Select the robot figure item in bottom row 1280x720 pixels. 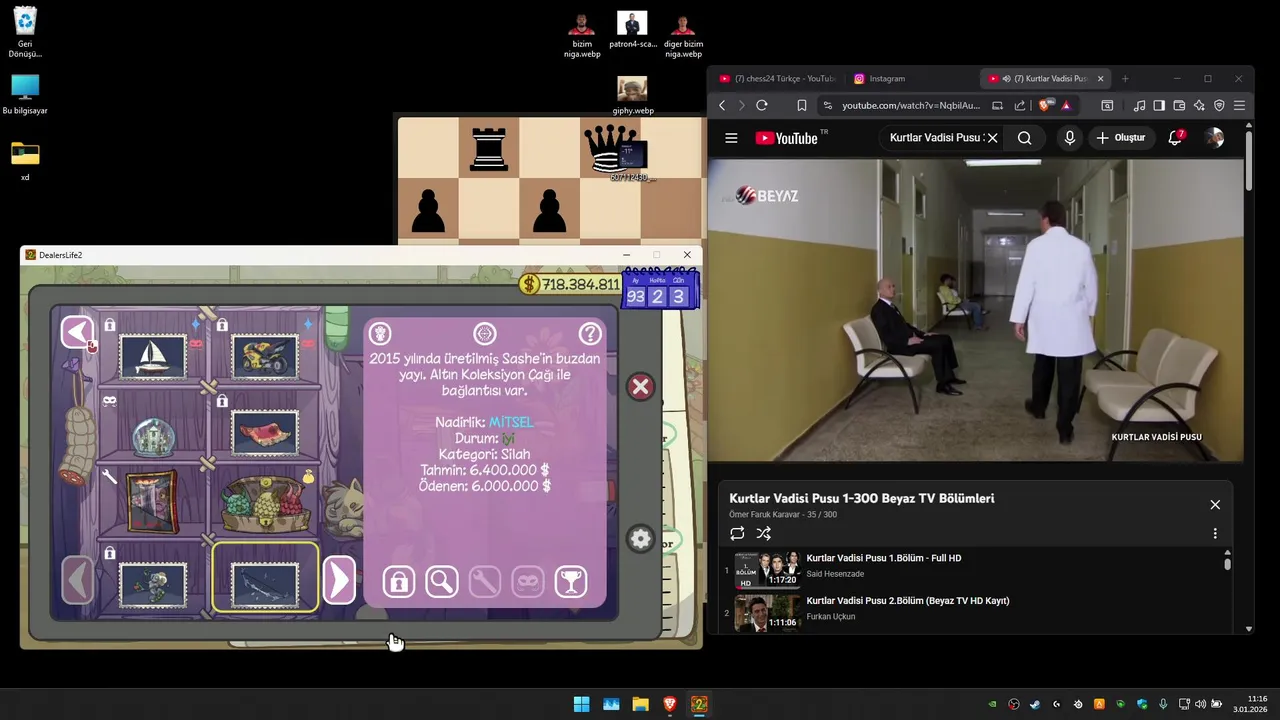pos(153,585)
